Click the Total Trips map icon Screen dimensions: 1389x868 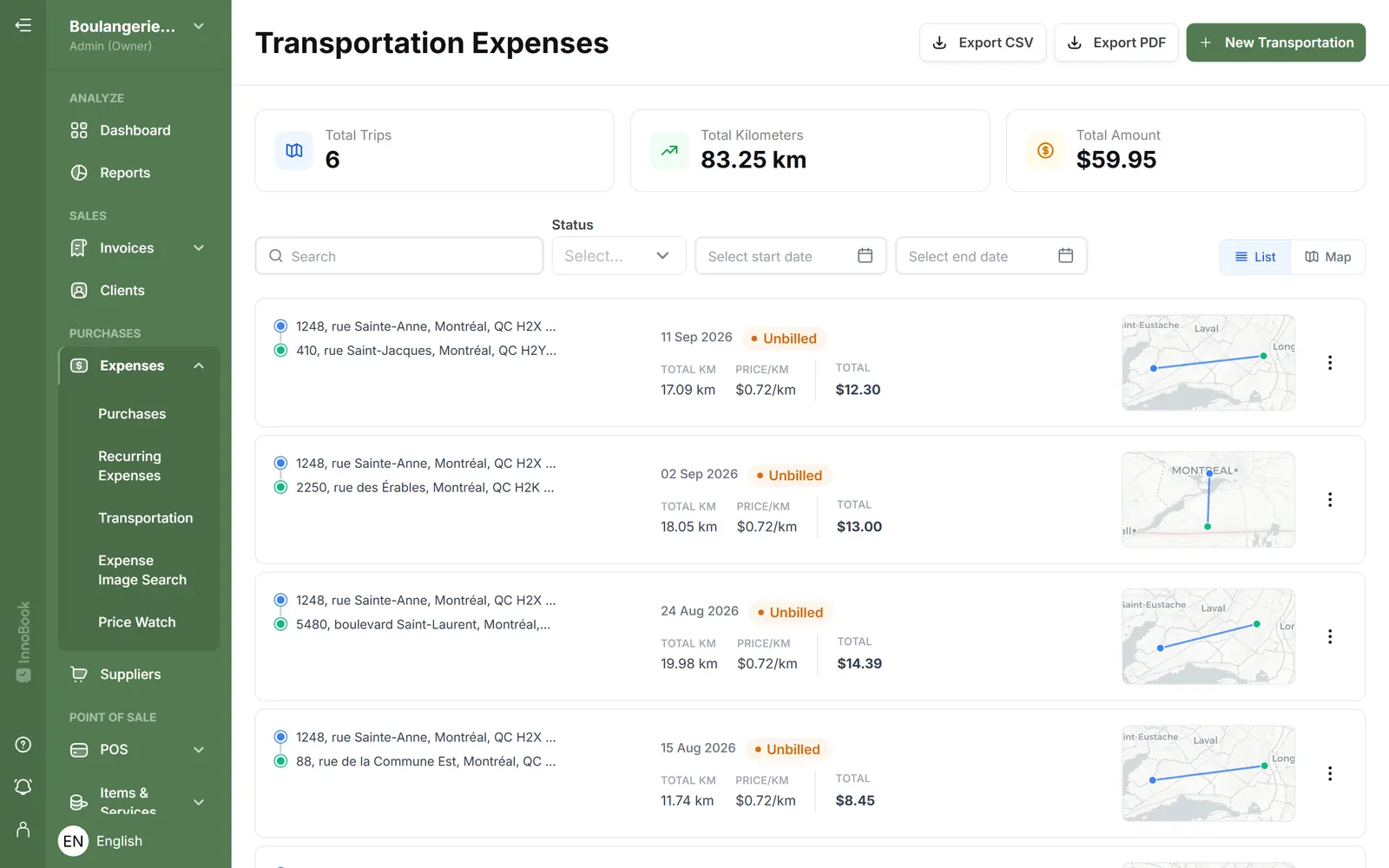coord(294,150)
